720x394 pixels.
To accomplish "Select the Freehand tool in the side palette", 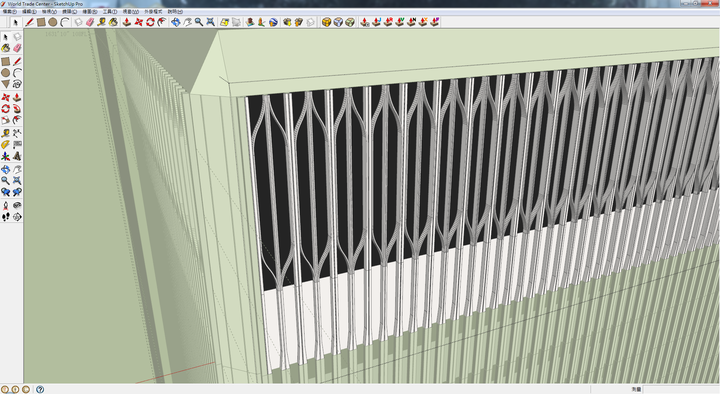I will 17,84.
